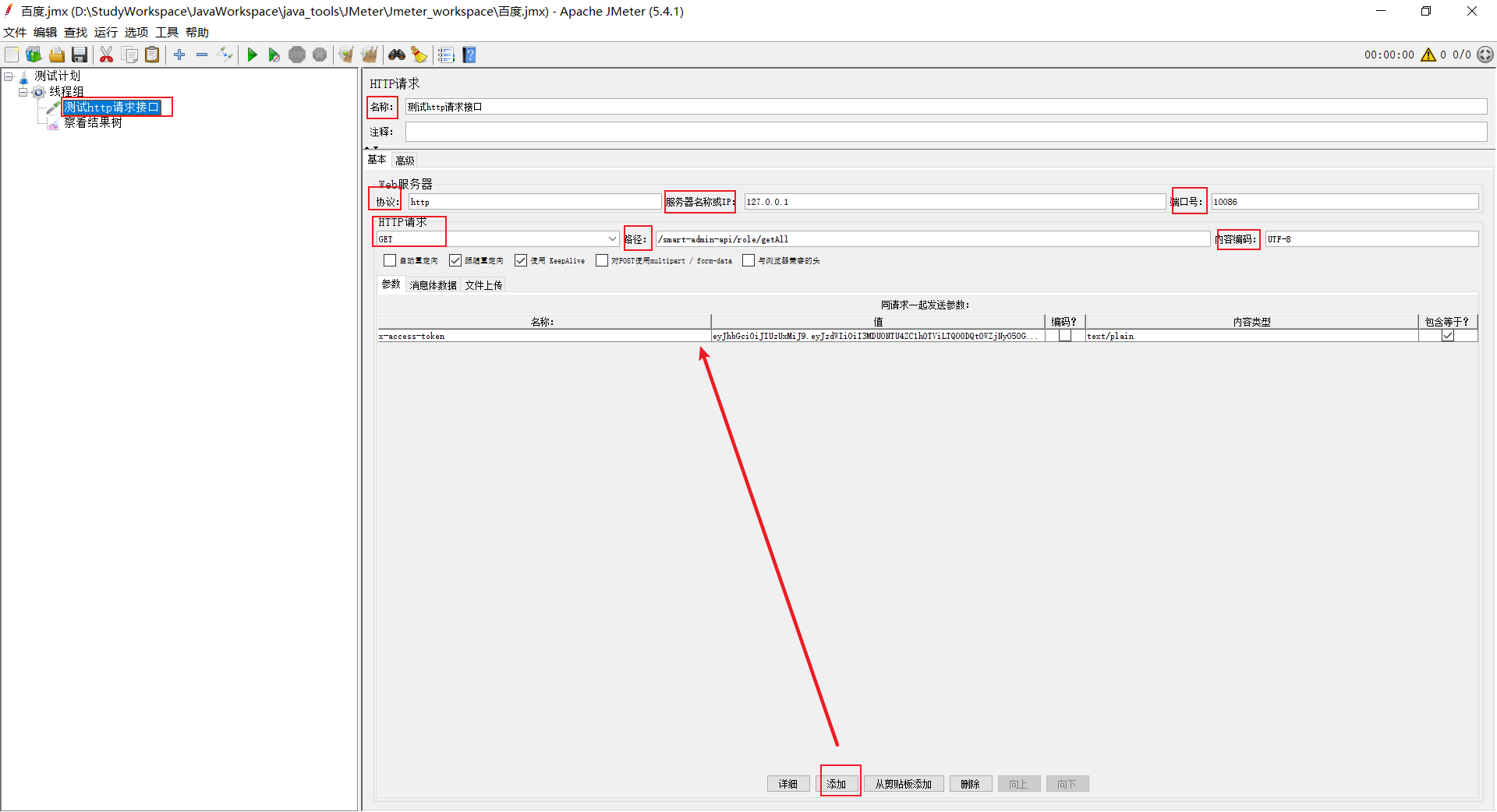Clear results with single broom icon
Screen dimensions: 1497x812
pyautogui.click(x=346, y=55)
